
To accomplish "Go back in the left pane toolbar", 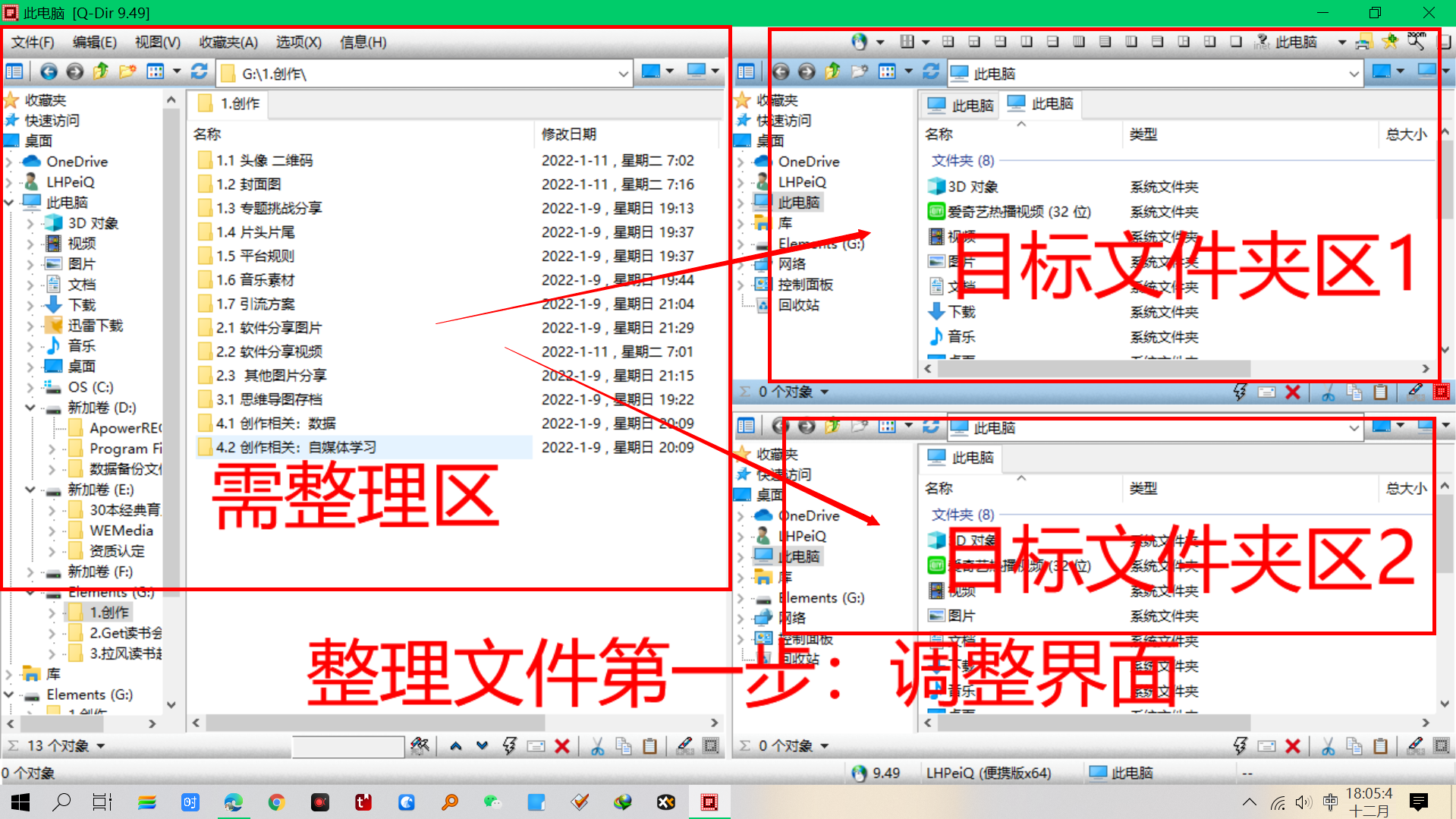I will [x=49, y=72].
